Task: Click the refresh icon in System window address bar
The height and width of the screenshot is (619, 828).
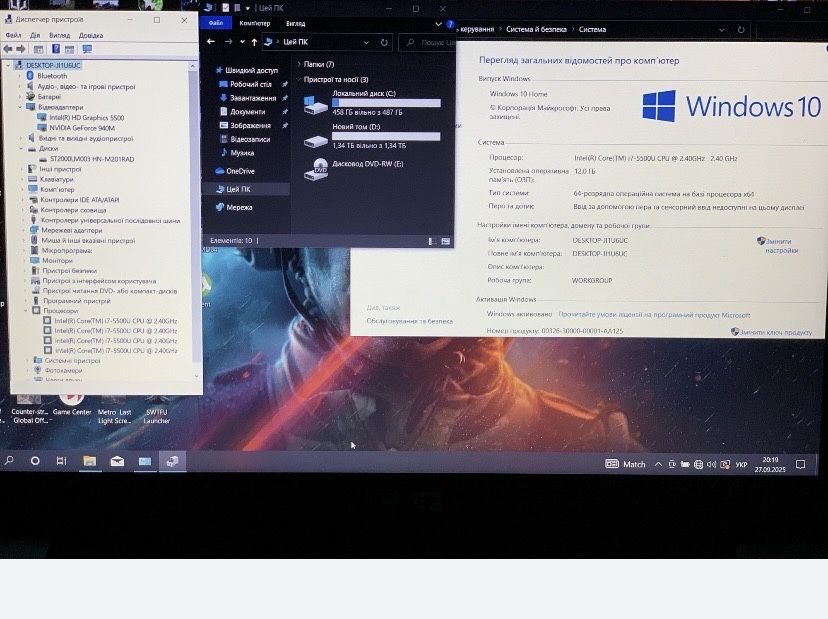Action: pos(741,30)
